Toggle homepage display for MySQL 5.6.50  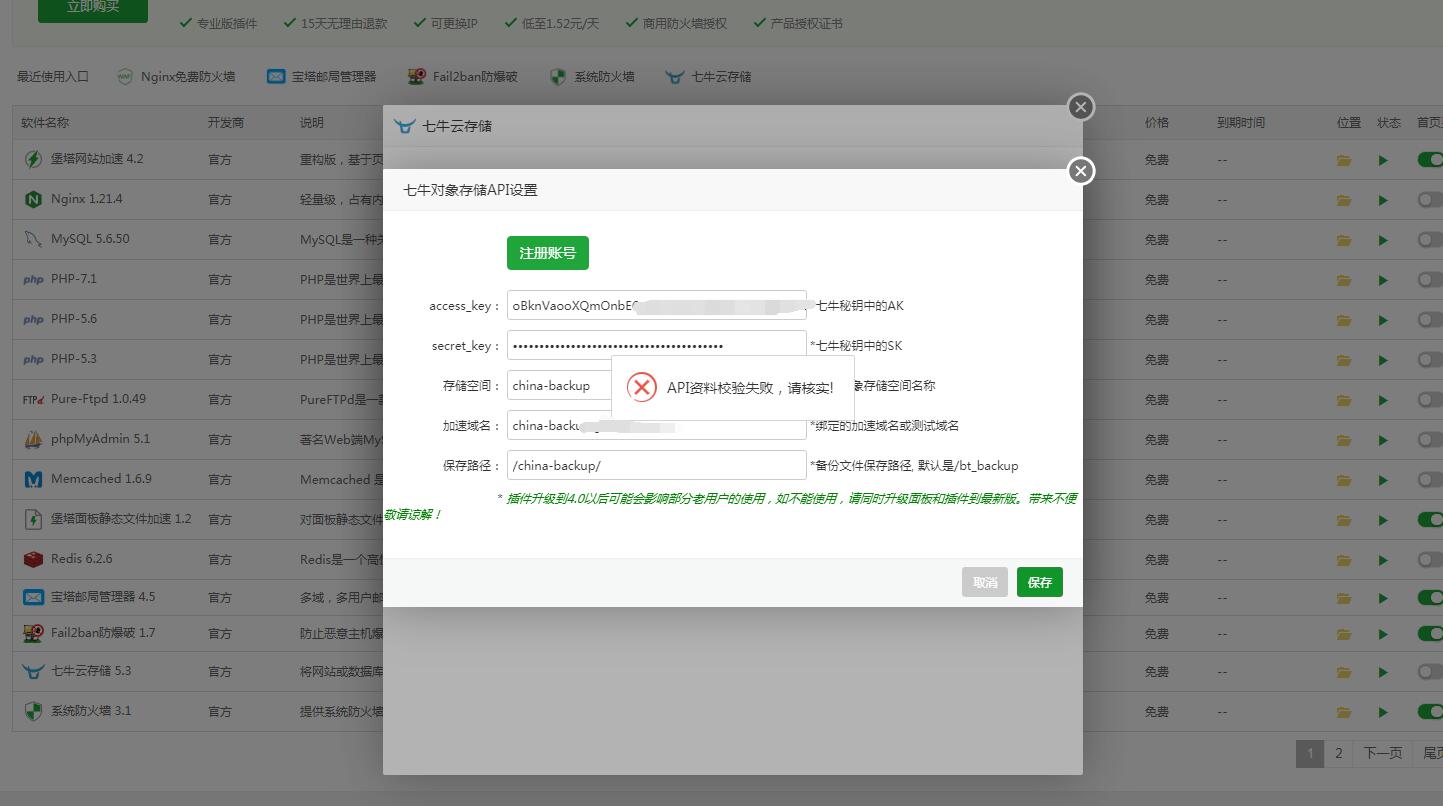(x=1430, y=239)
